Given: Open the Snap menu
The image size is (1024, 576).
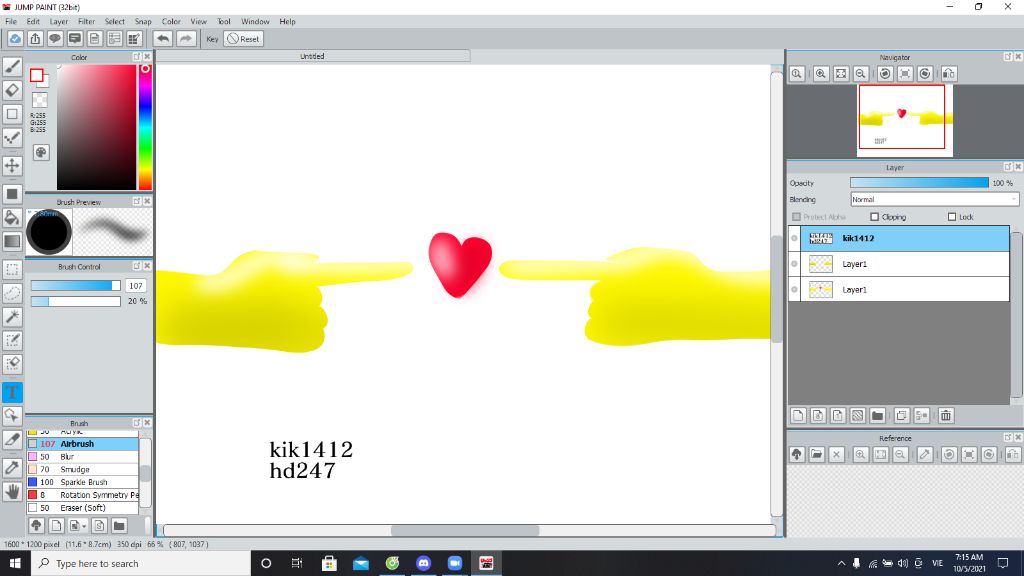Looking at the screenshot, I should coord(143,22).
